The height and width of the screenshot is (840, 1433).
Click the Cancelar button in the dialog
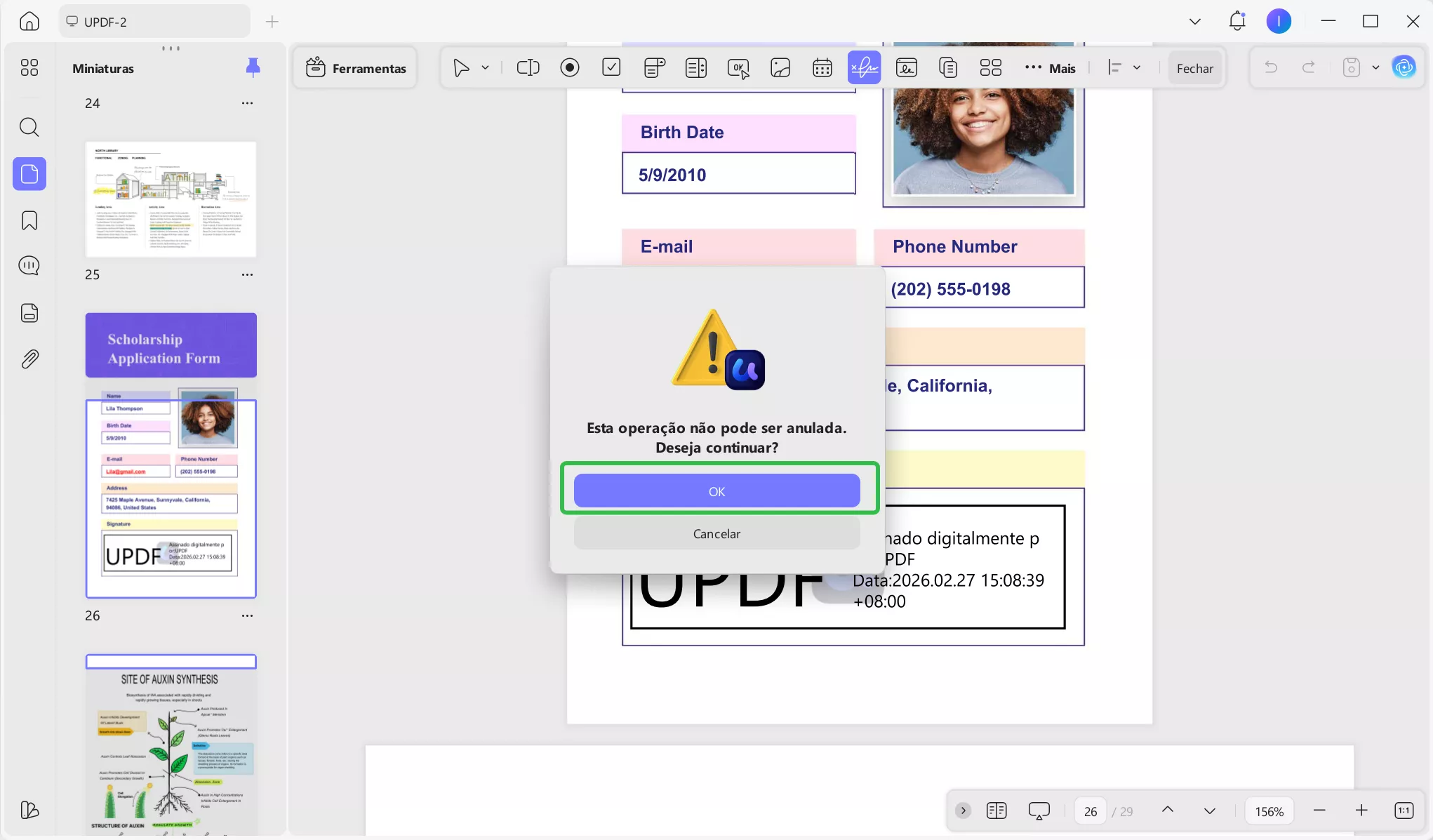(716, 533)
